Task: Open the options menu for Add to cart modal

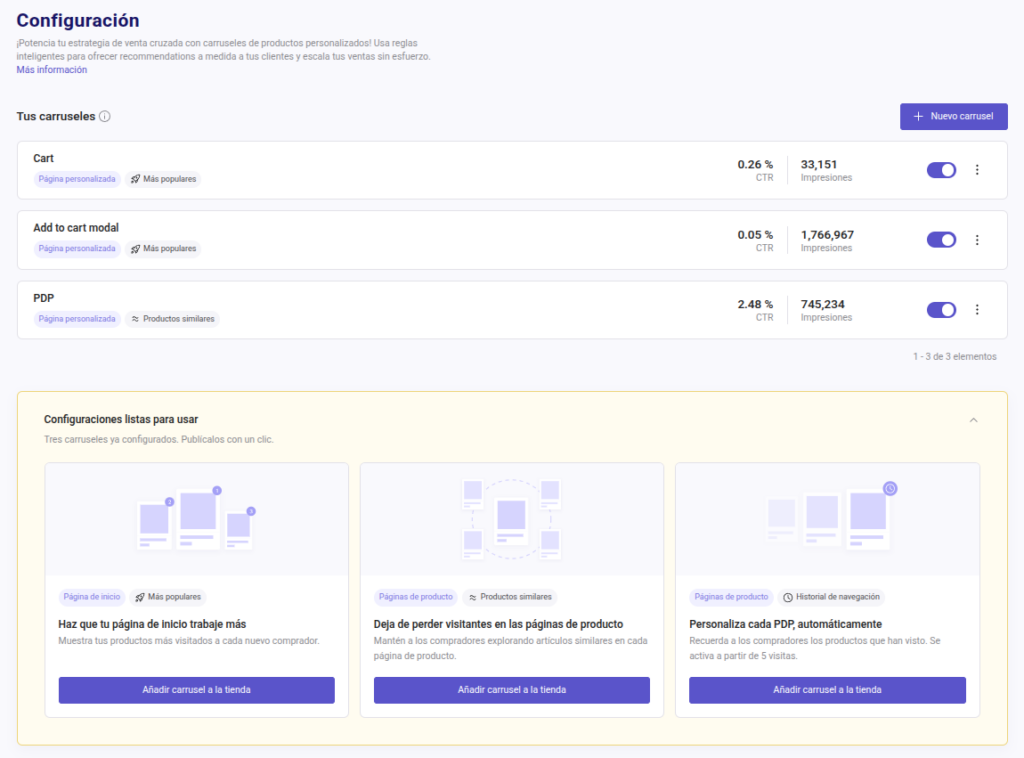Action: (x=977, y=240)
